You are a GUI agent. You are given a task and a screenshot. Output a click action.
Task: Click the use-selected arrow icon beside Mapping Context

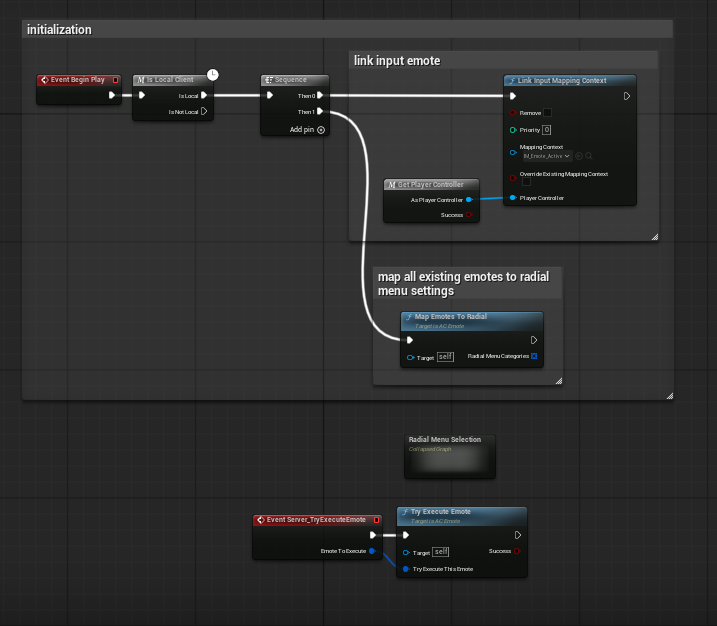tap(580, 156)
